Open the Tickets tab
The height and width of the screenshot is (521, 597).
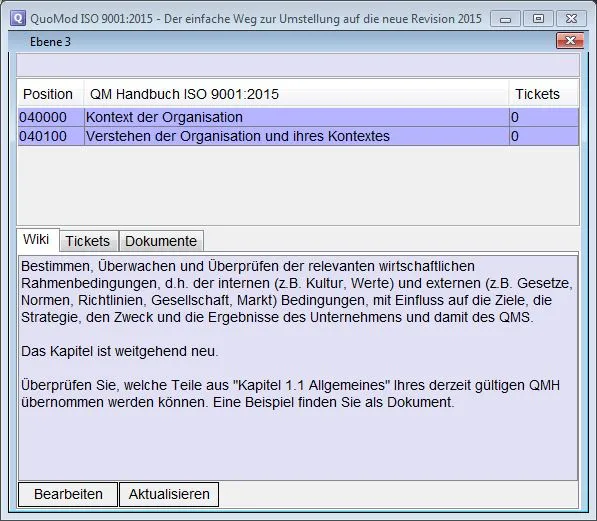(x=89, y=241)
